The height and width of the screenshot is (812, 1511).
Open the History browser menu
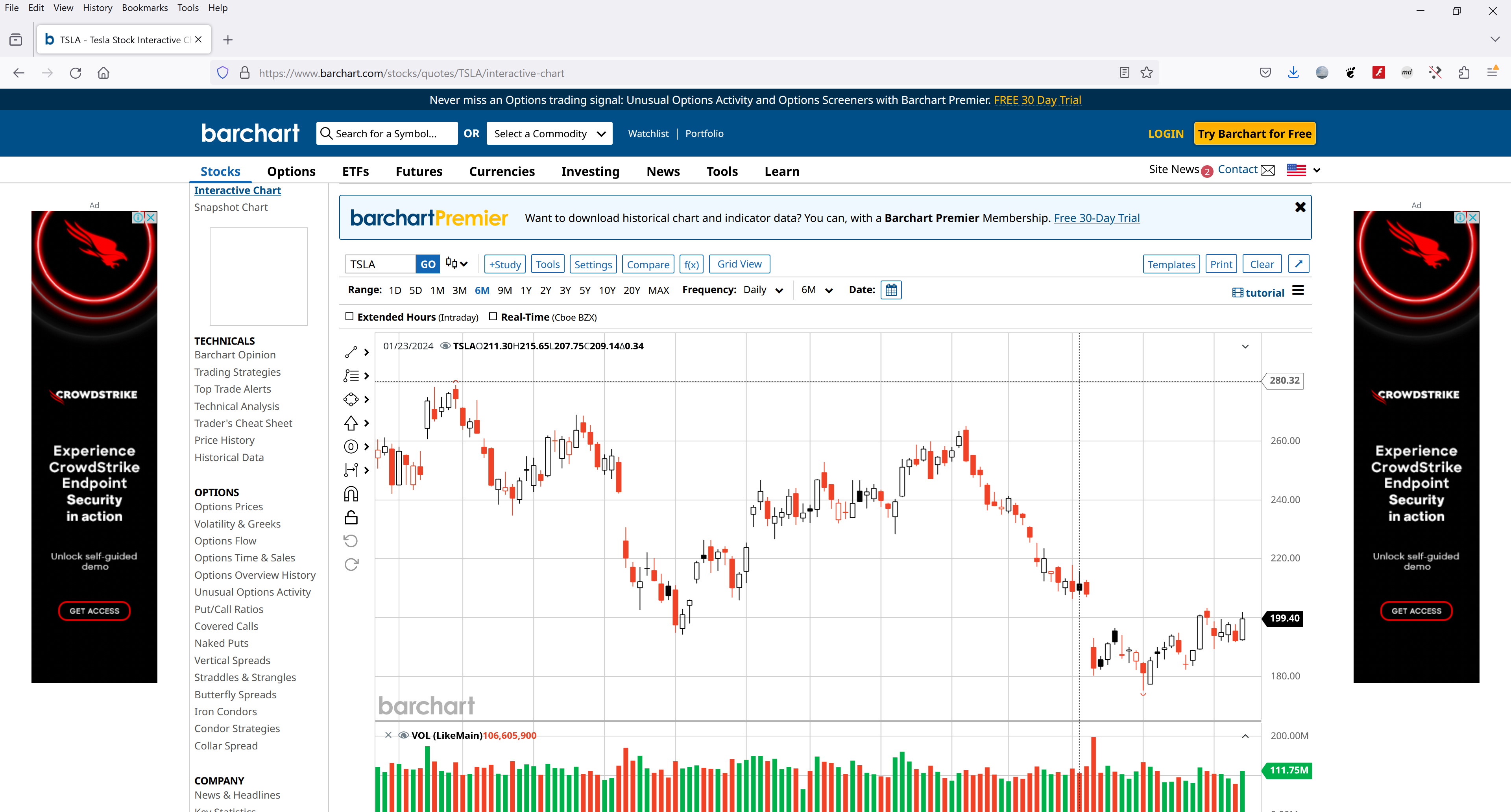coord(97,7)
